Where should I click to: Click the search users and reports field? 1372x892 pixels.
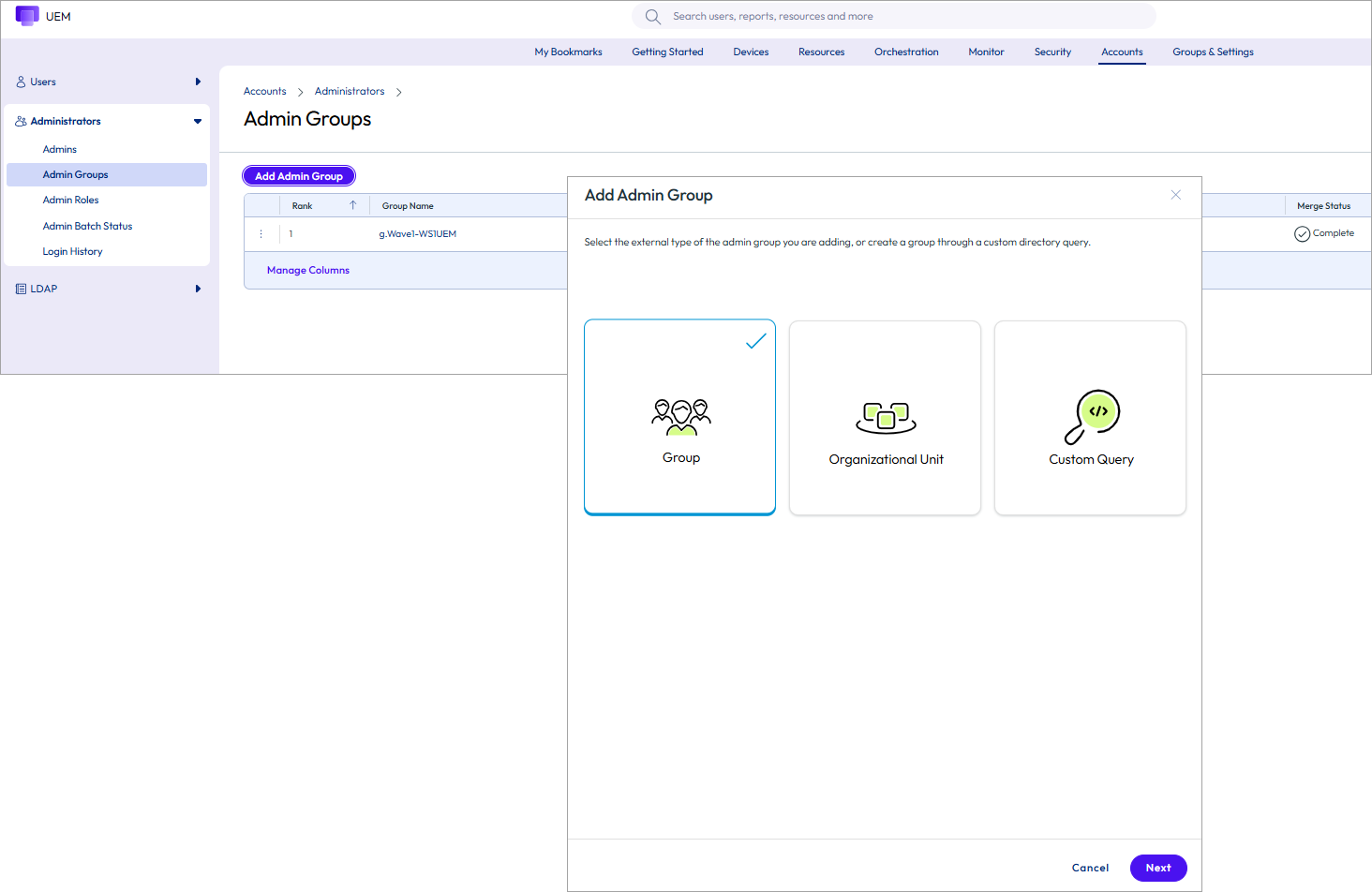point(894,17)
